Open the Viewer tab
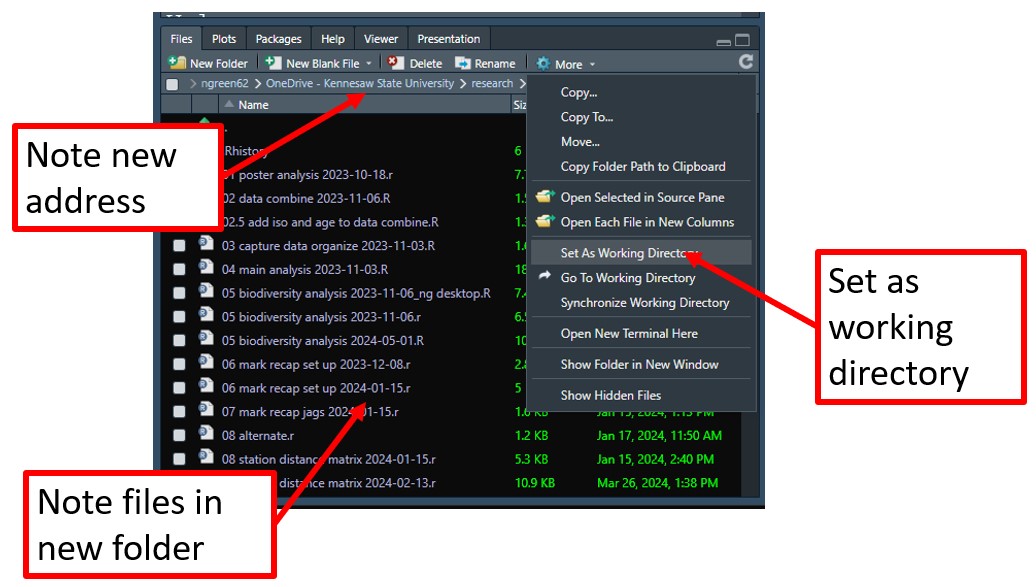Screen dimensions: 1036x587 (381, 39)
